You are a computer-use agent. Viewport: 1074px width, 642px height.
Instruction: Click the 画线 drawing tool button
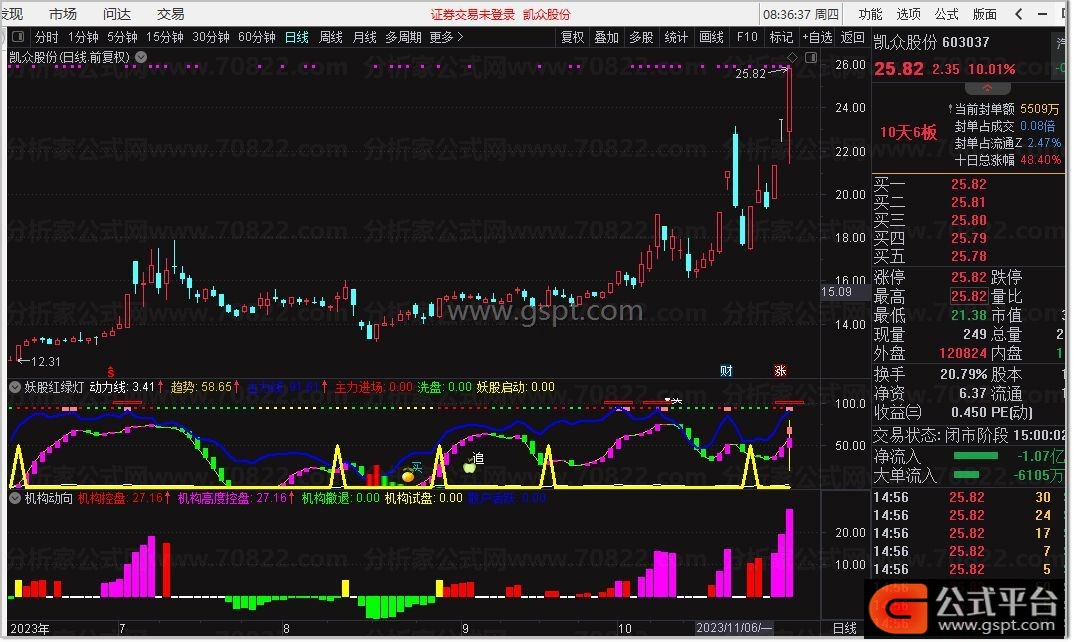(x=711, y=37)
